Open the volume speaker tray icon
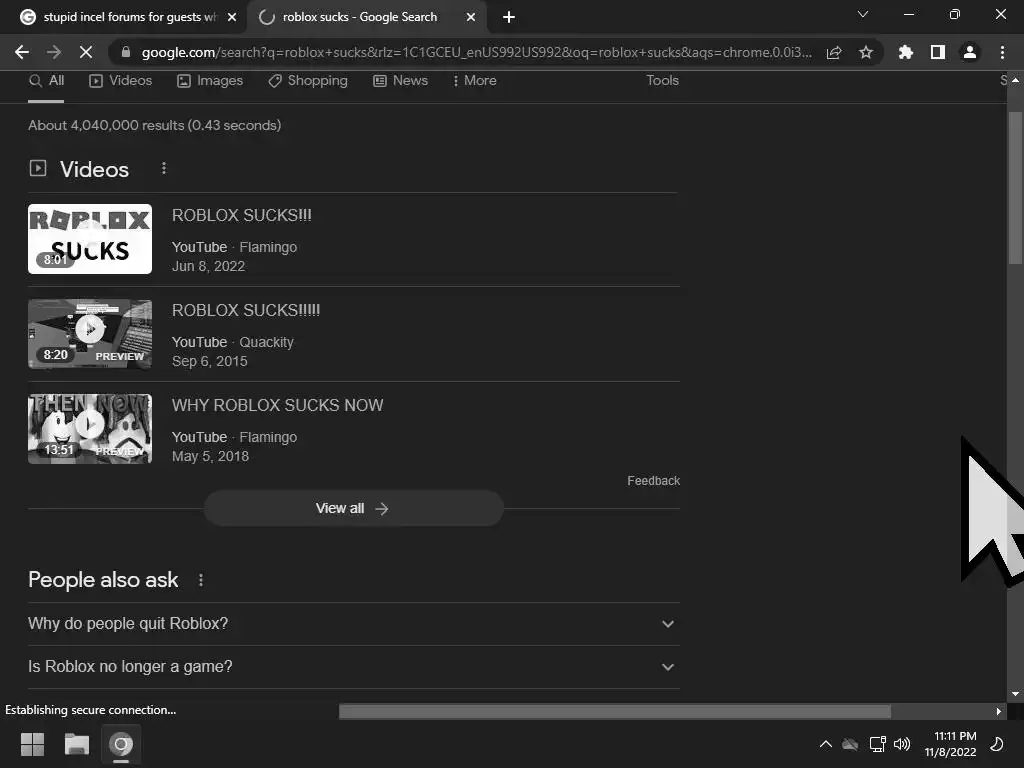 pos(902,744)
